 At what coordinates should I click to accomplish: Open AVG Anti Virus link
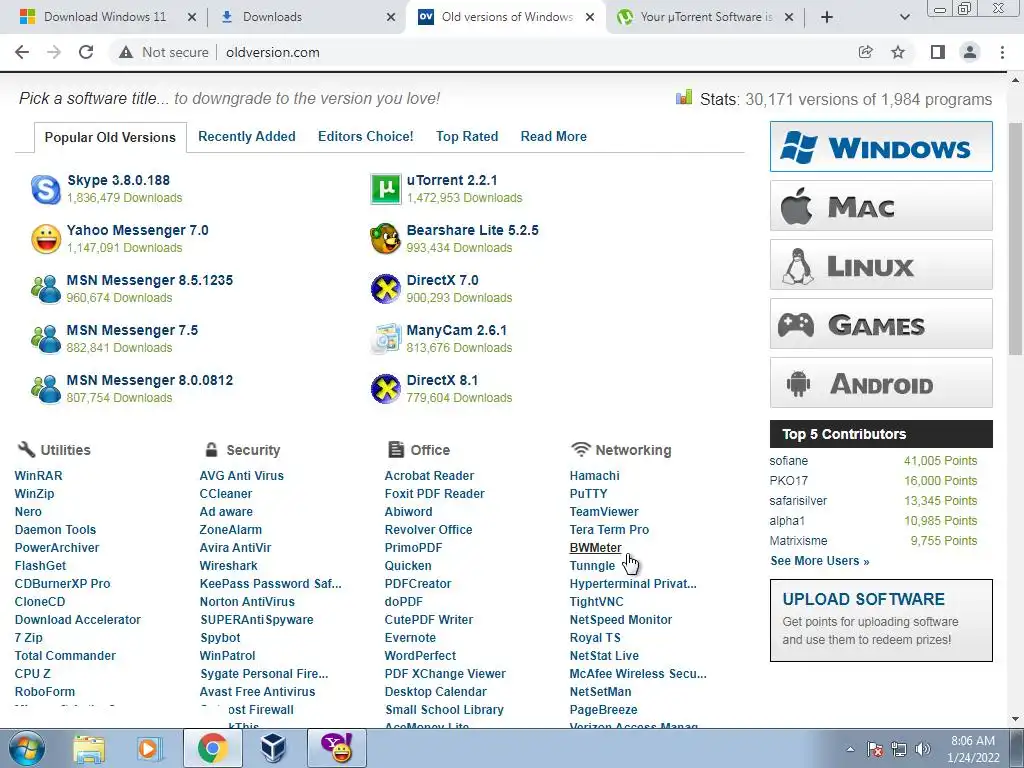[x=242, y=476]
